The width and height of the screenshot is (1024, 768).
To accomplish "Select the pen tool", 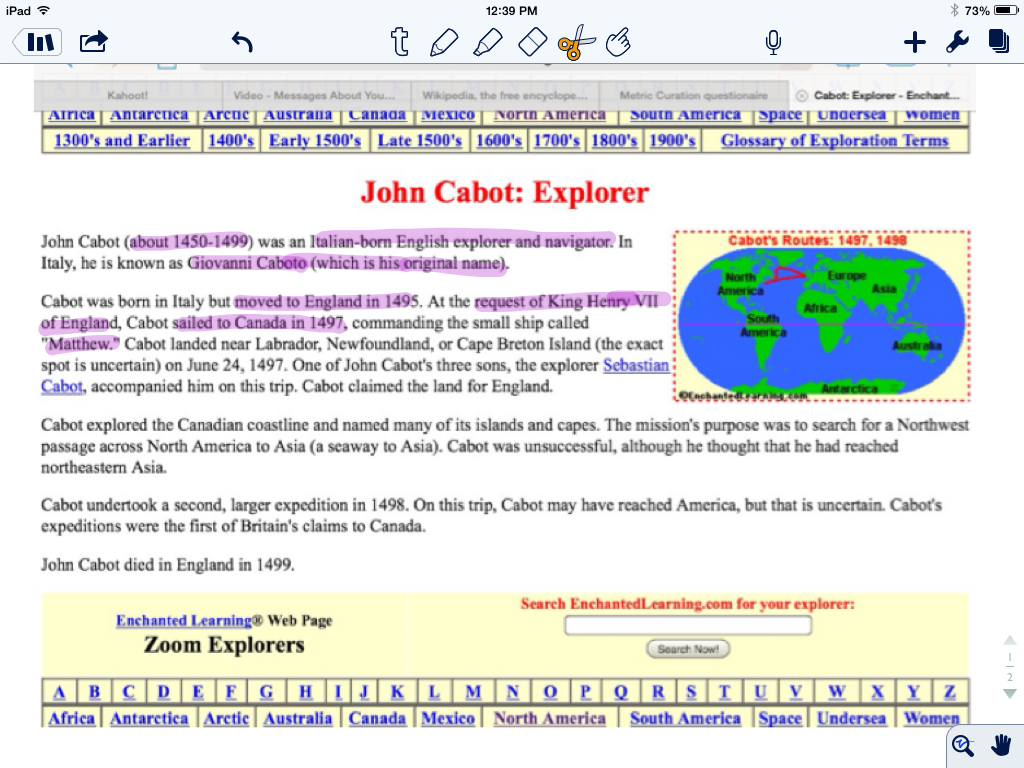I will tap(443, 42).
